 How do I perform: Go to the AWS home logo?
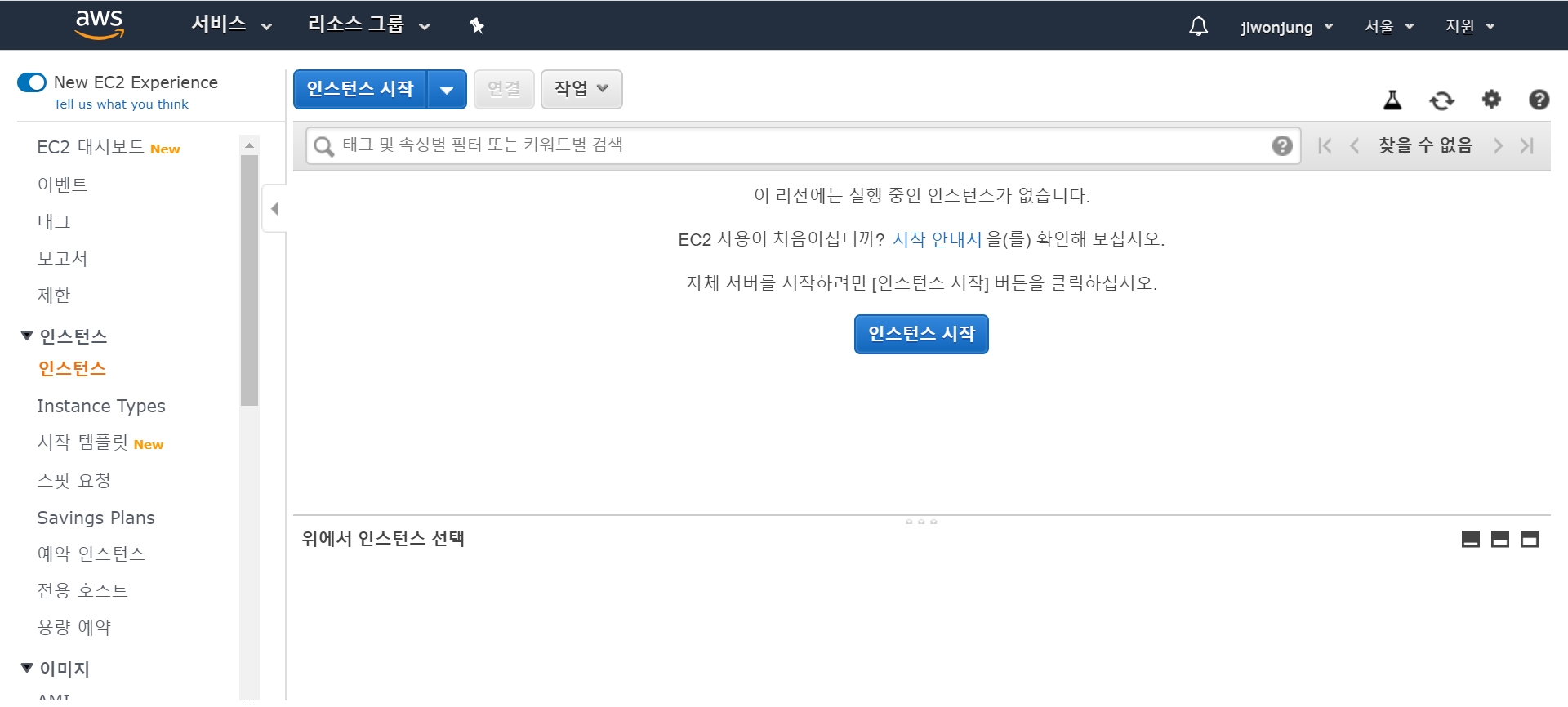99,24
